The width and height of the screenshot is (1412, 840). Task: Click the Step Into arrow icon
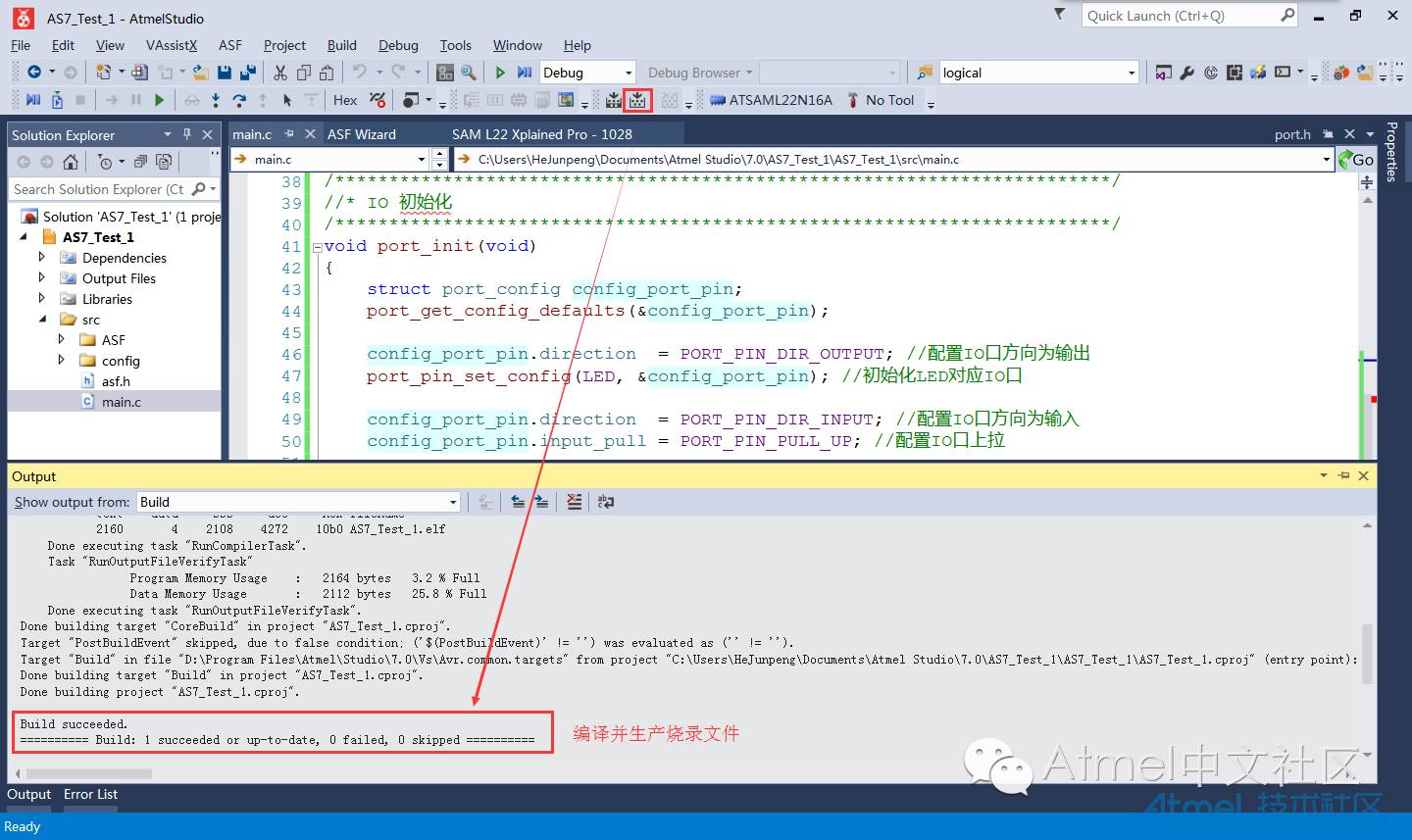[216, 100]
